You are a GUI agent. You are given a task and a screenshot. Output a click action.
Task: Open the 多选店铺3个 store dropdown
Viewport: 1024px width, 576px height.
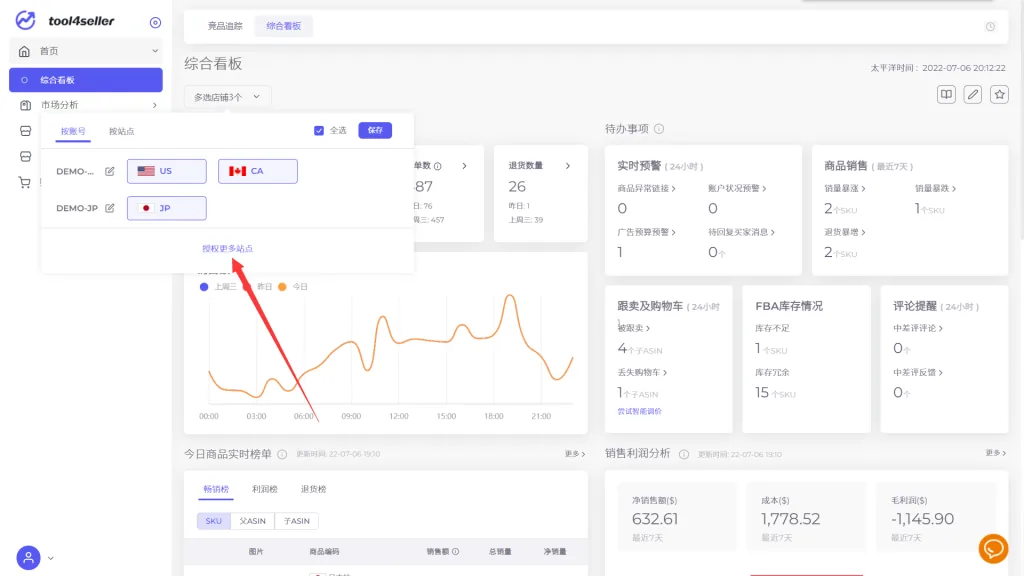tap(227, 97)
